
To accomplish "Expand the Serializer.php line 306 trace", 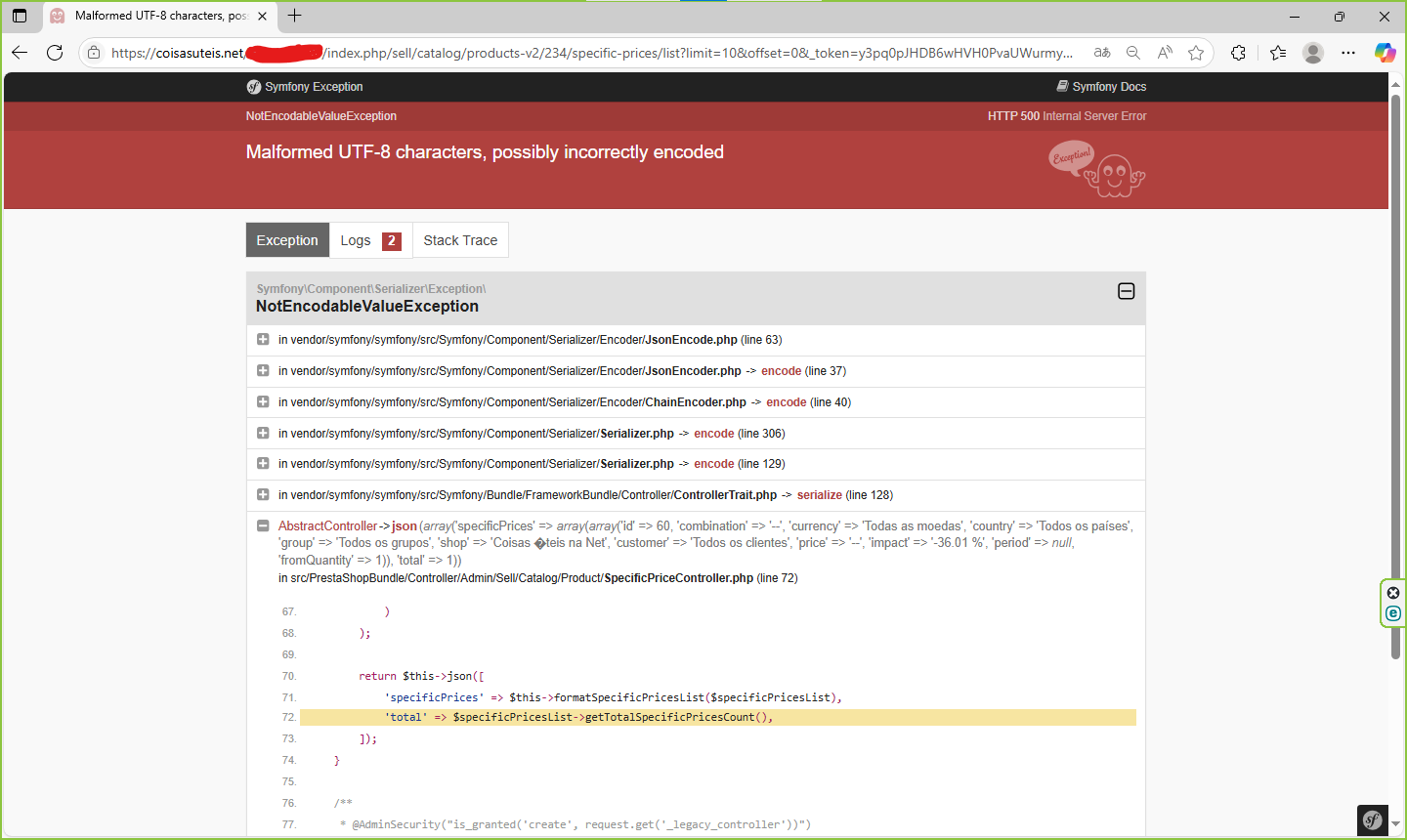I will click(x=263, y=433).
